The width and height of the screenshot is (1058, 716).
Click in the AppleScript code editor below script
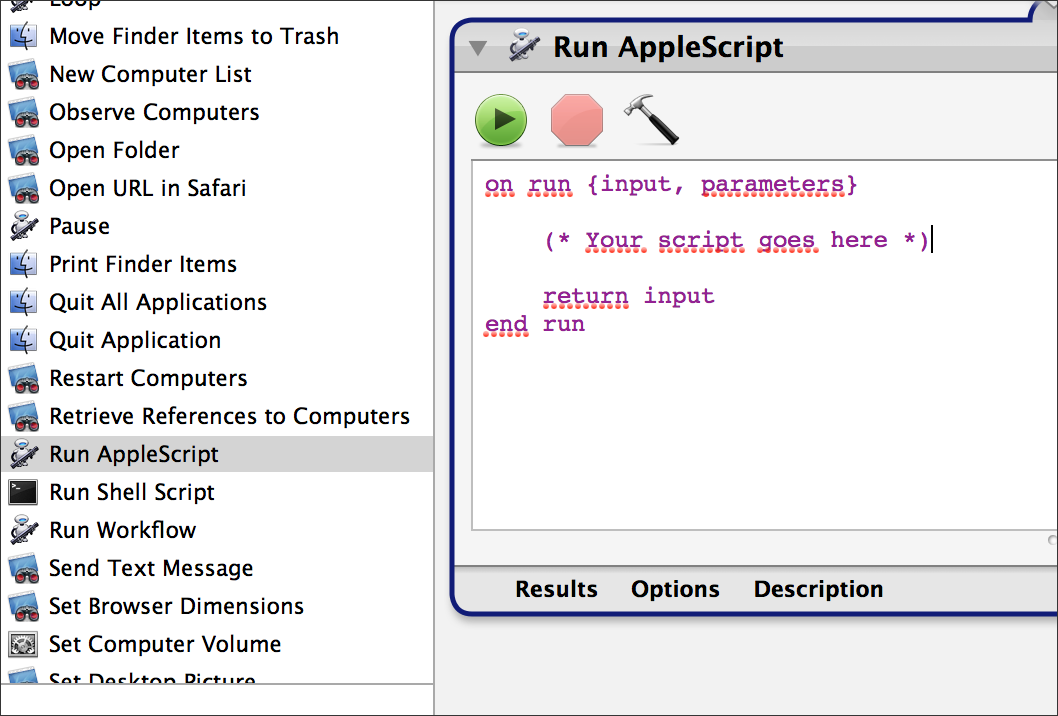coord(764,432)
